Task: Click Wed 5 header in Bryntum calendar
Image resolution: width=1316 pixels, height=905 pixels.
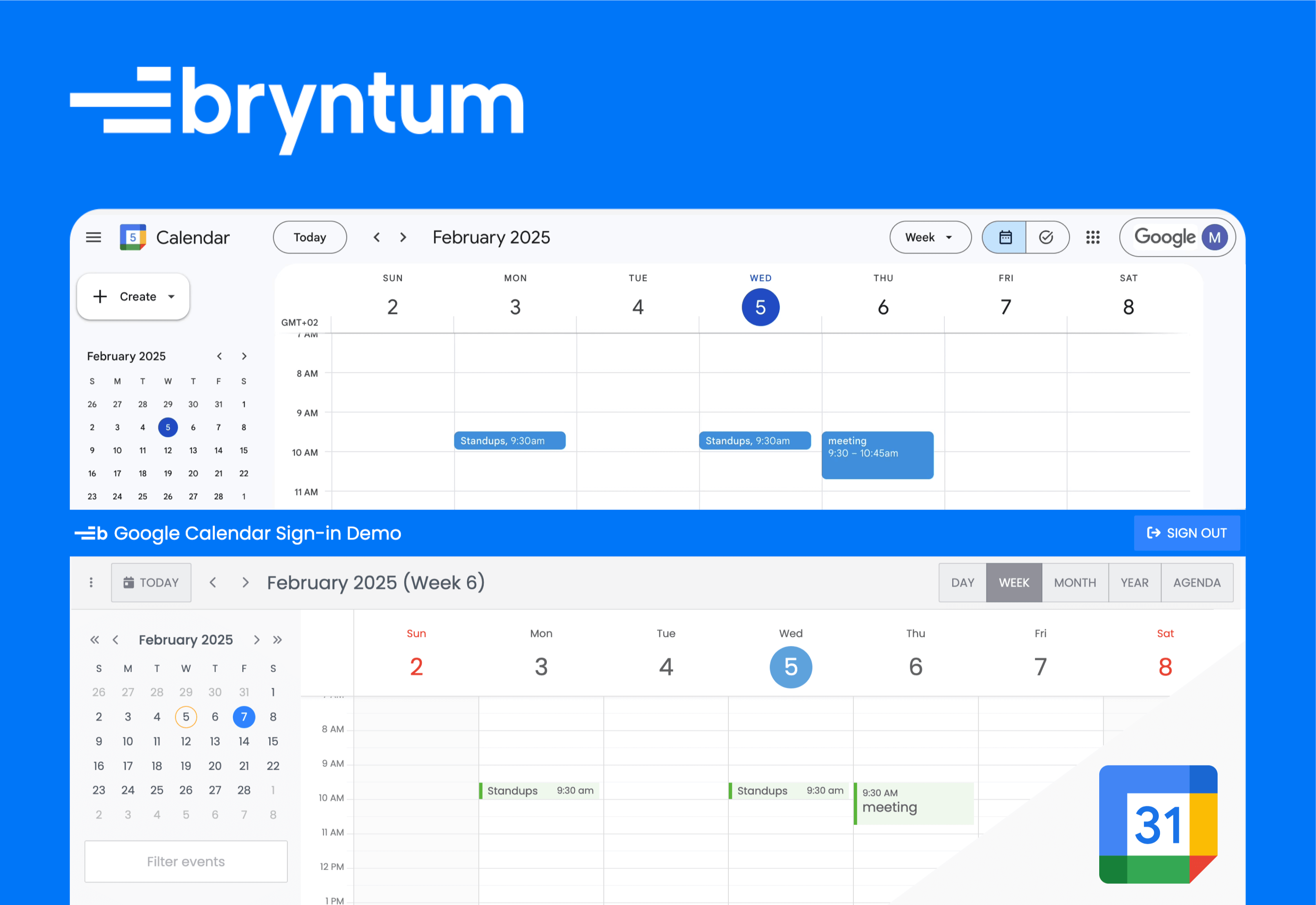Action: (790, 658)
